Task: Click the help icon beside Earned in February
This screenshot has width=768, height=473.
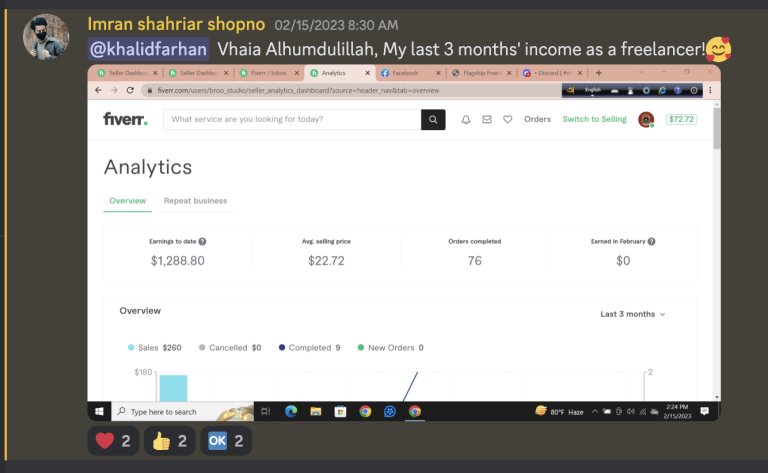Action: coord(651,241)
